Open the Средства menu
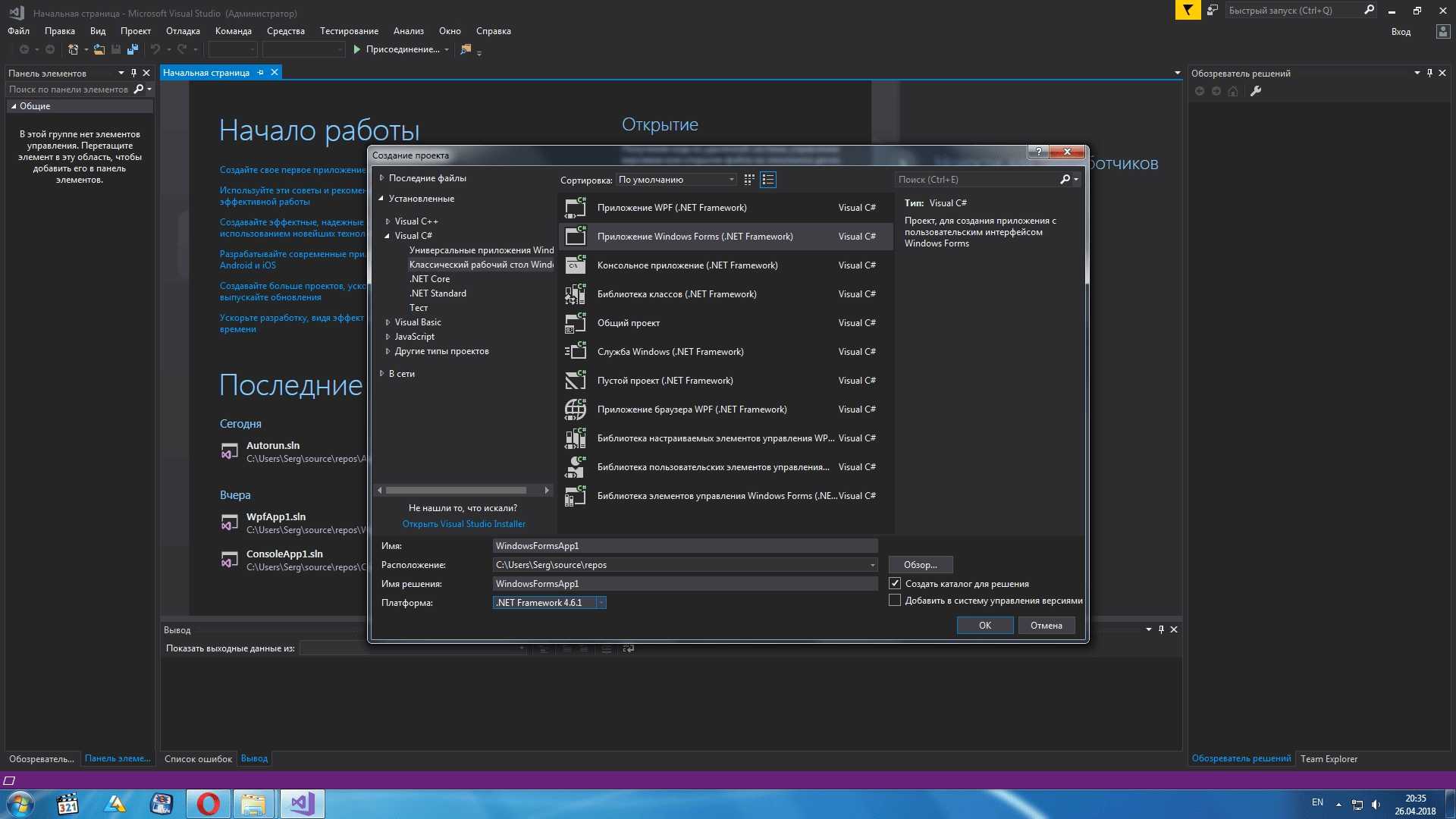The height and width of the screenshot is (819, 1456). click(286, 31)
